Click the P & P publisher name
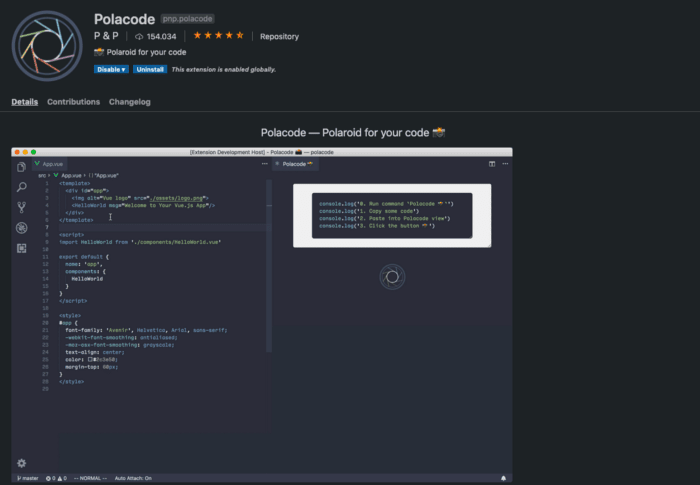 (106, 36)
